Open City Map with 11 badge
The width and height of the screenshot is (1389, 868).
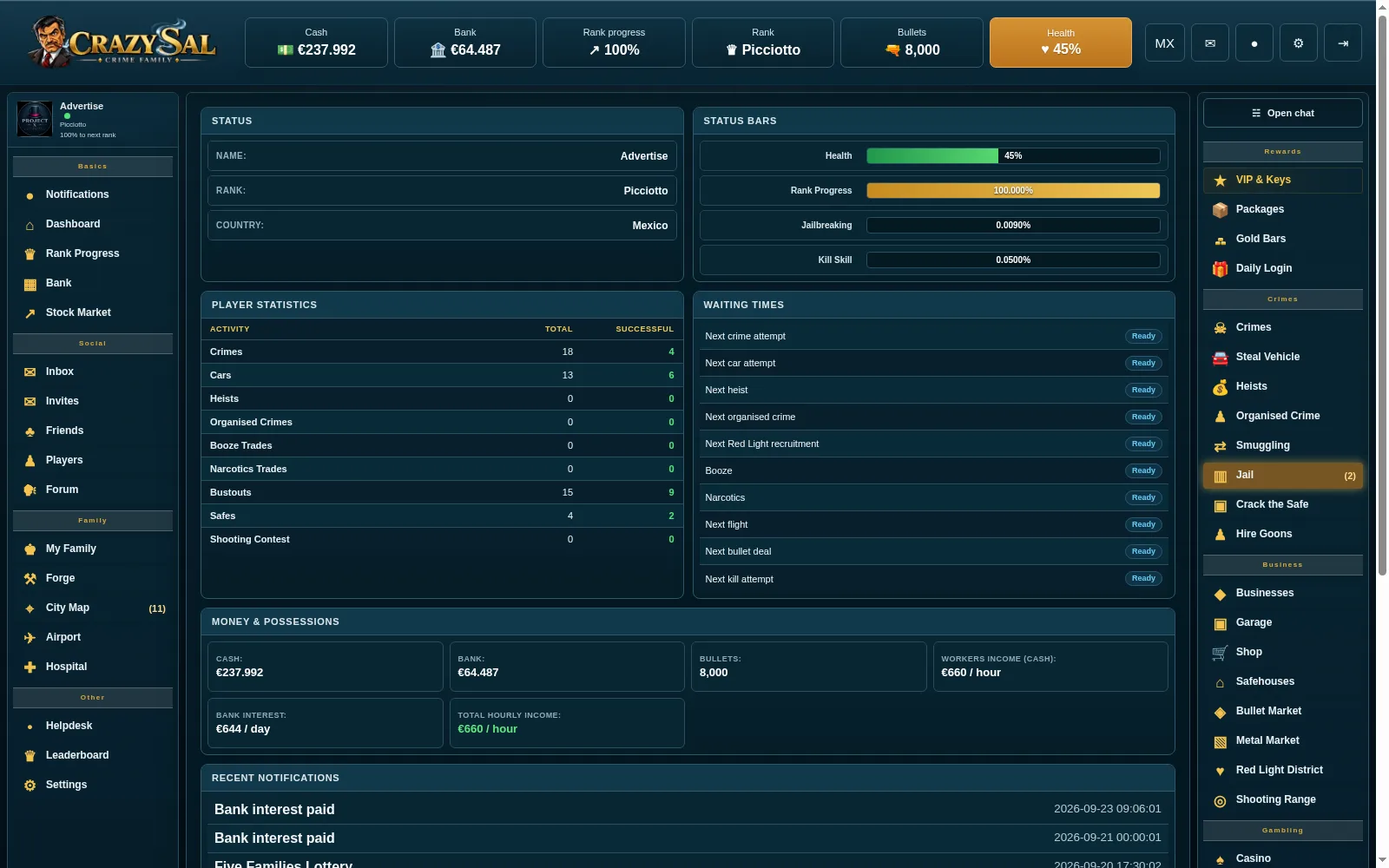click(93, 608)
